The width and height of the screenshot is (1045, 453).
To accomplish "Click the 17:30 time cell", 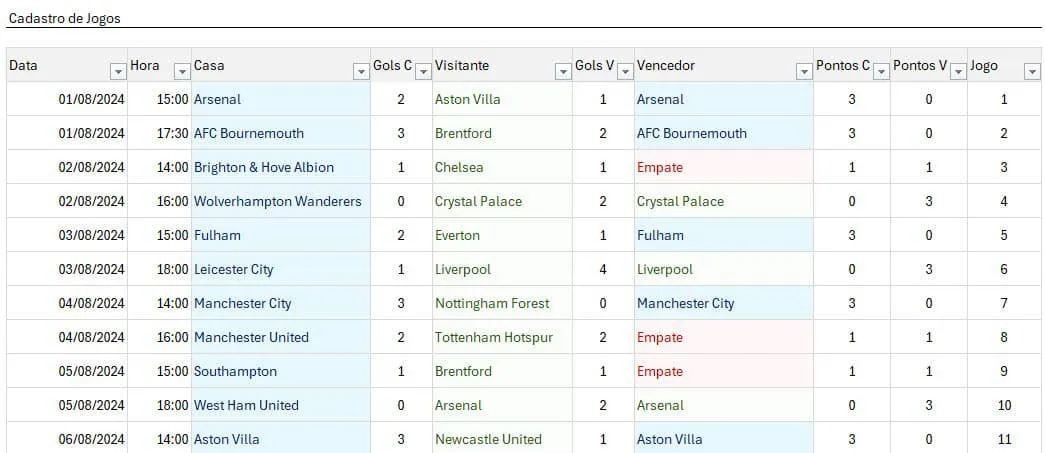I will pyautogui.click(x=159, y=133).
